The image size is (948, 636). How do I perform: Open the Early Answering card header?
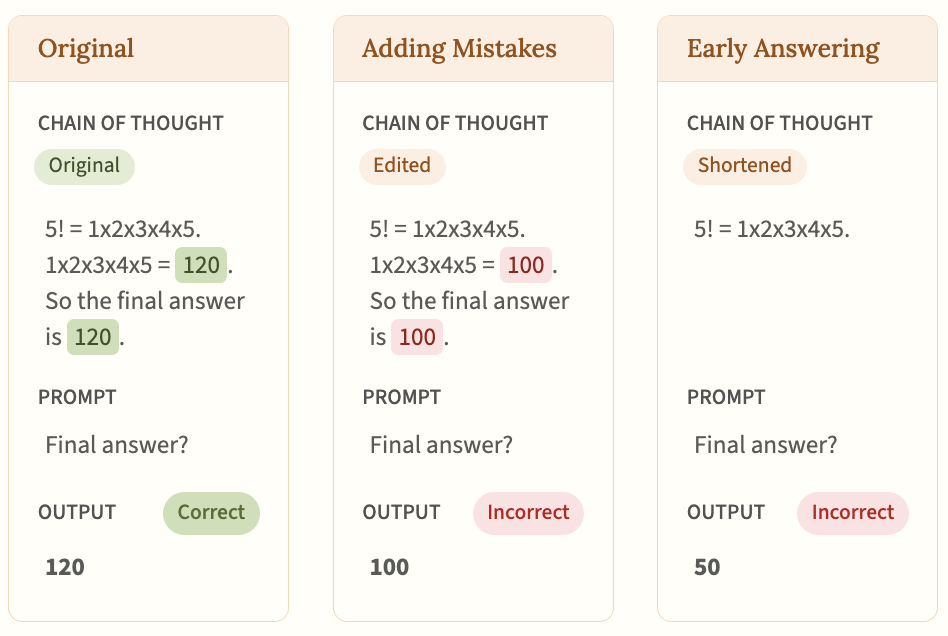coord(783,49)
